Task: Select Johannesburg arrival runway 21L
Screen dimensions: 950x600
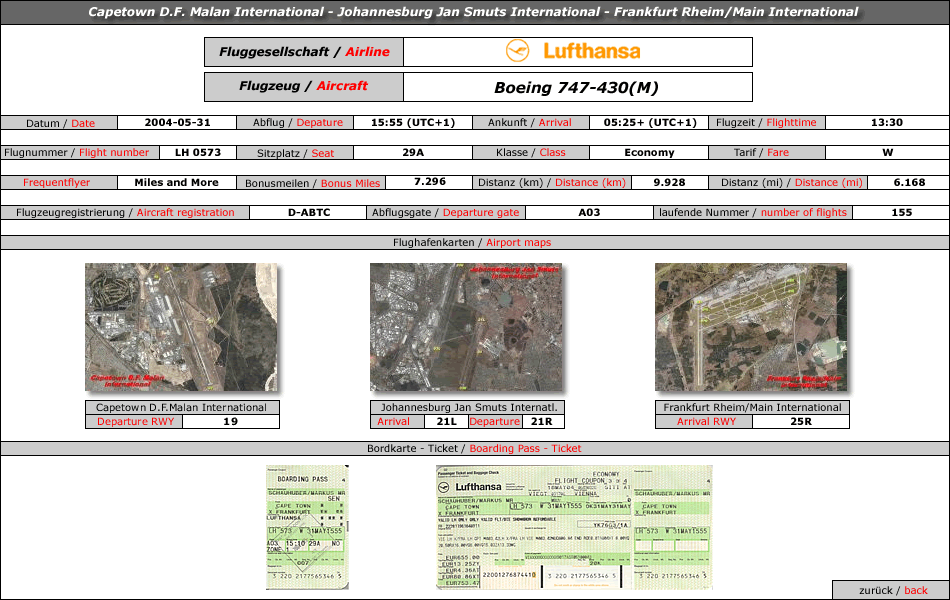Action: click(x=447, y=422)
